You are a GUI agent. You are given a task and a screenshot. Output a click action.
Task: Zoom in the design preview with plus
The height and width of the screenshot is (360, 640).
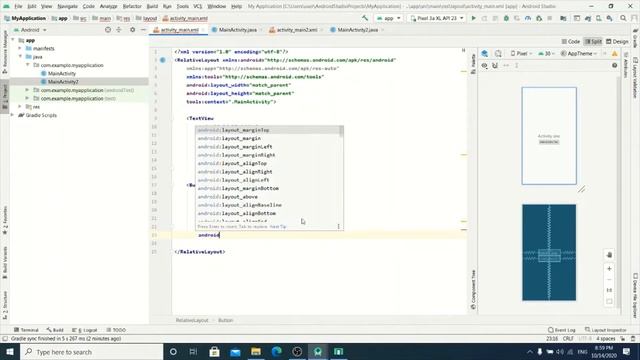609,269
